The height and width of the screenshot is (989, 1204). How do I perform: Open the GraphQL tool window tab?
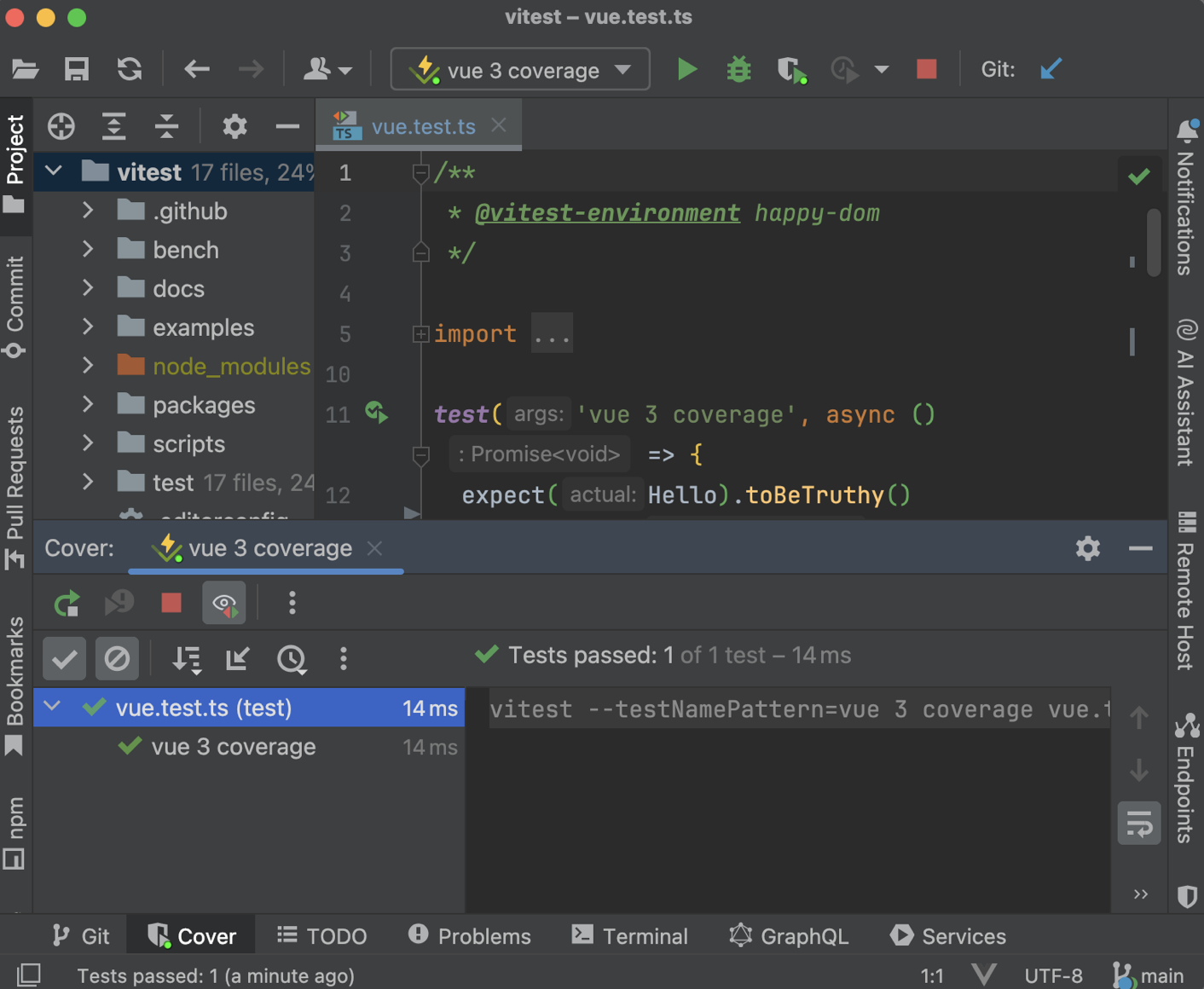click(x=802, y=935)
